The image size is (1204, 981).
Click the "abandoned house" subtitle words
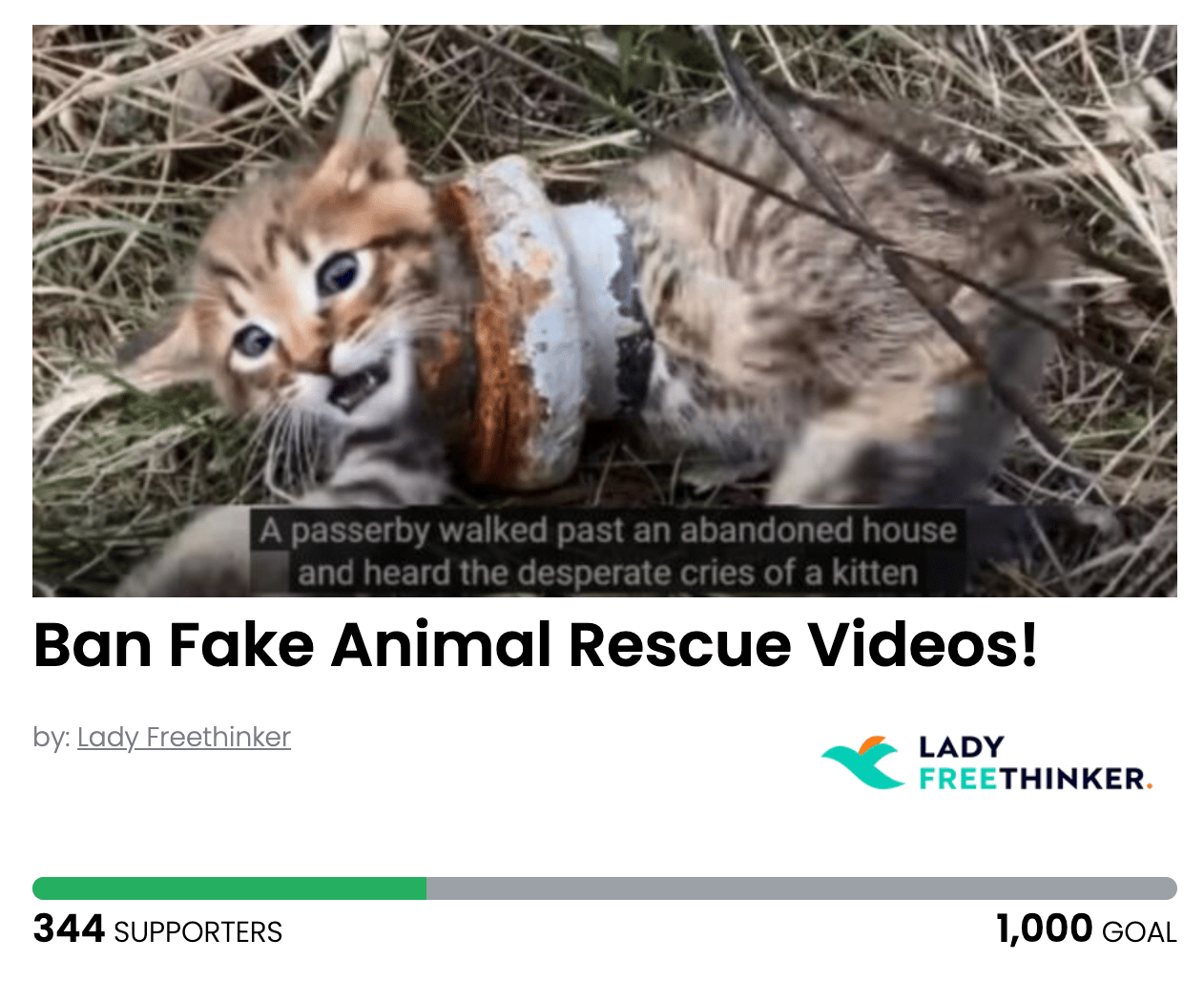(818, 530)
